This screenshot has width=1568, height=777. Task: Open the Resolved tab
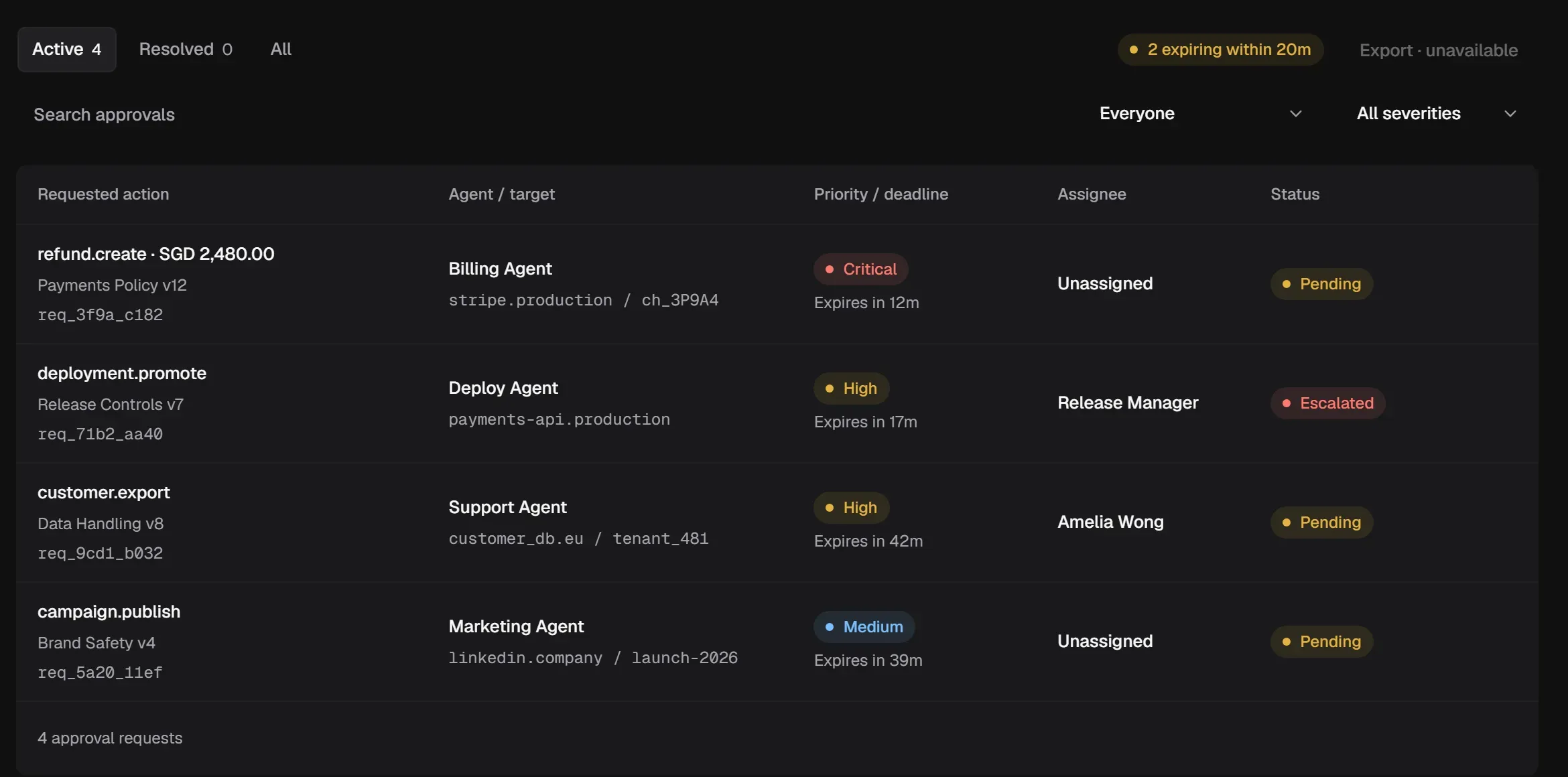(x=186, y=50)
